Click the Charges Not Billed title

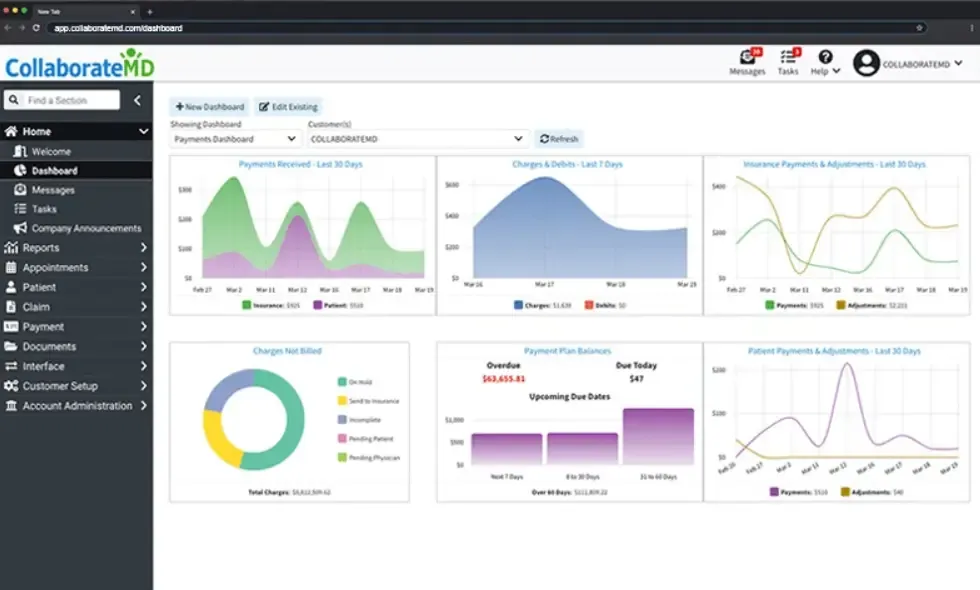(x=288, y=351)
